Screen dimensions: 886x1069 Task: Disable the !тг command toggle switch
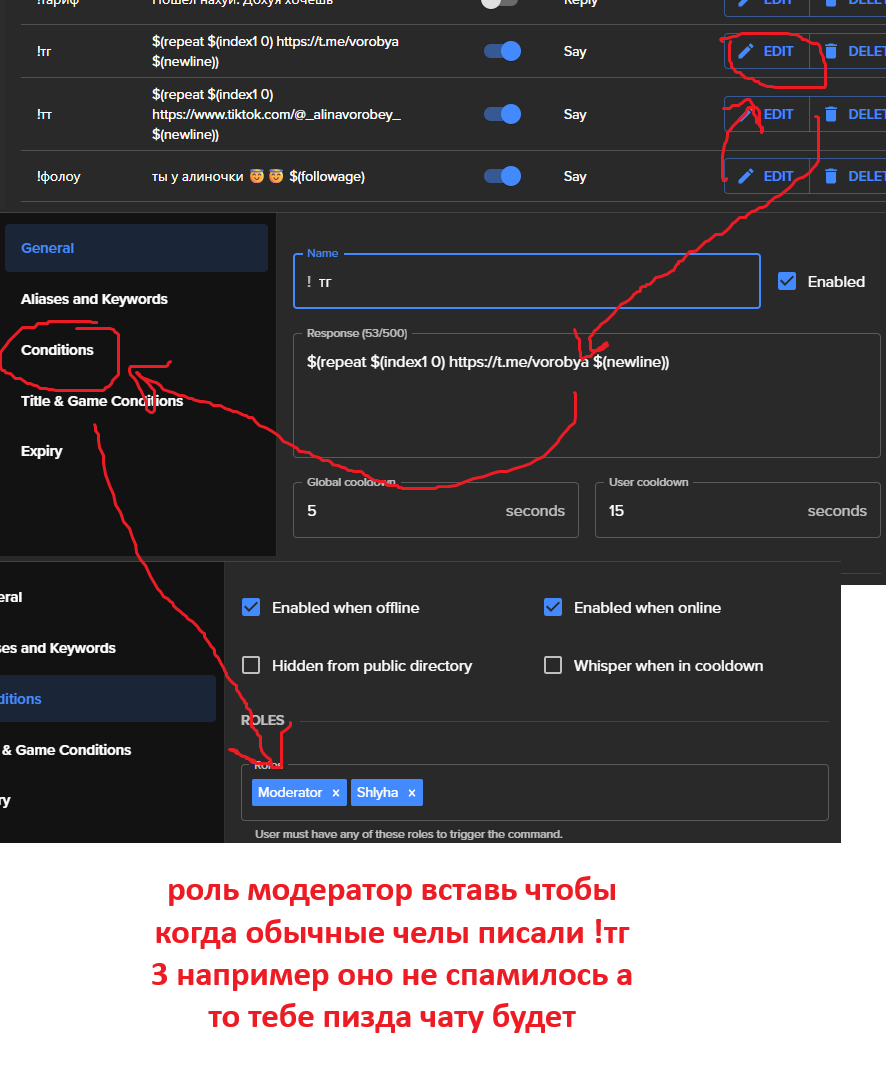tap(500, 51)
